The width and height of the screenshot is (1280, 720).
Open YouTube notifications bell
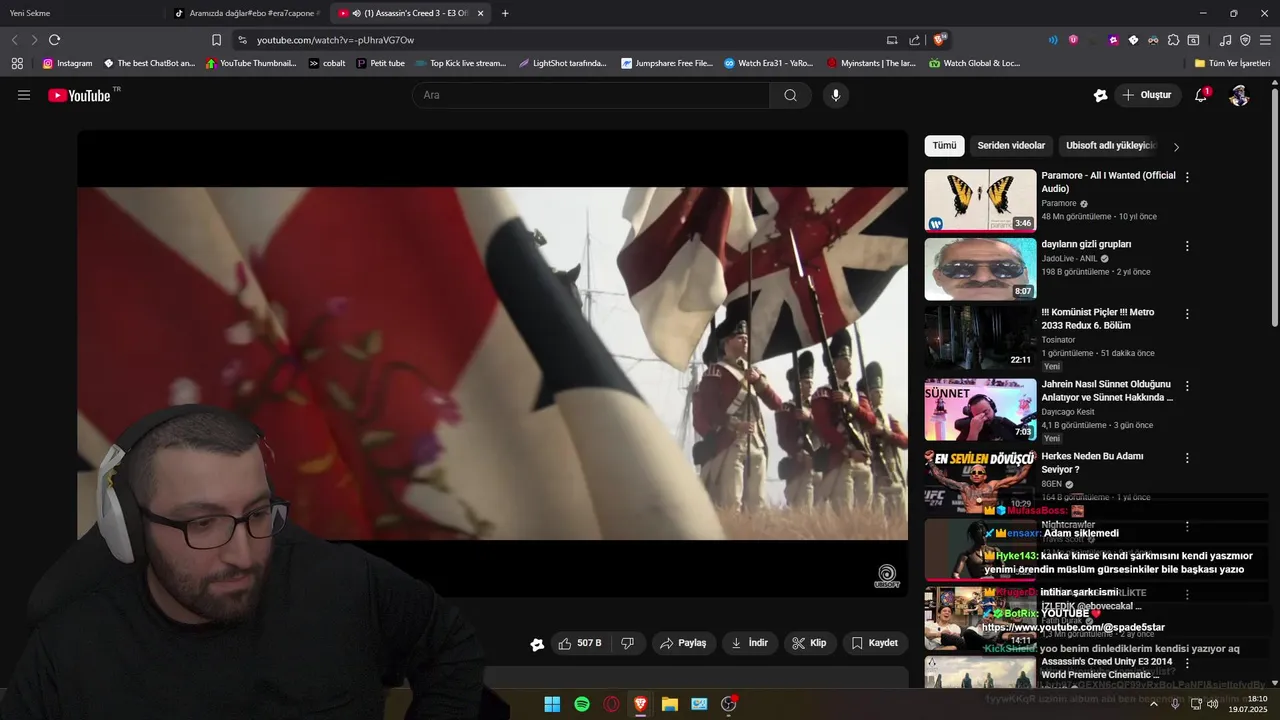tap(1201, 95)
